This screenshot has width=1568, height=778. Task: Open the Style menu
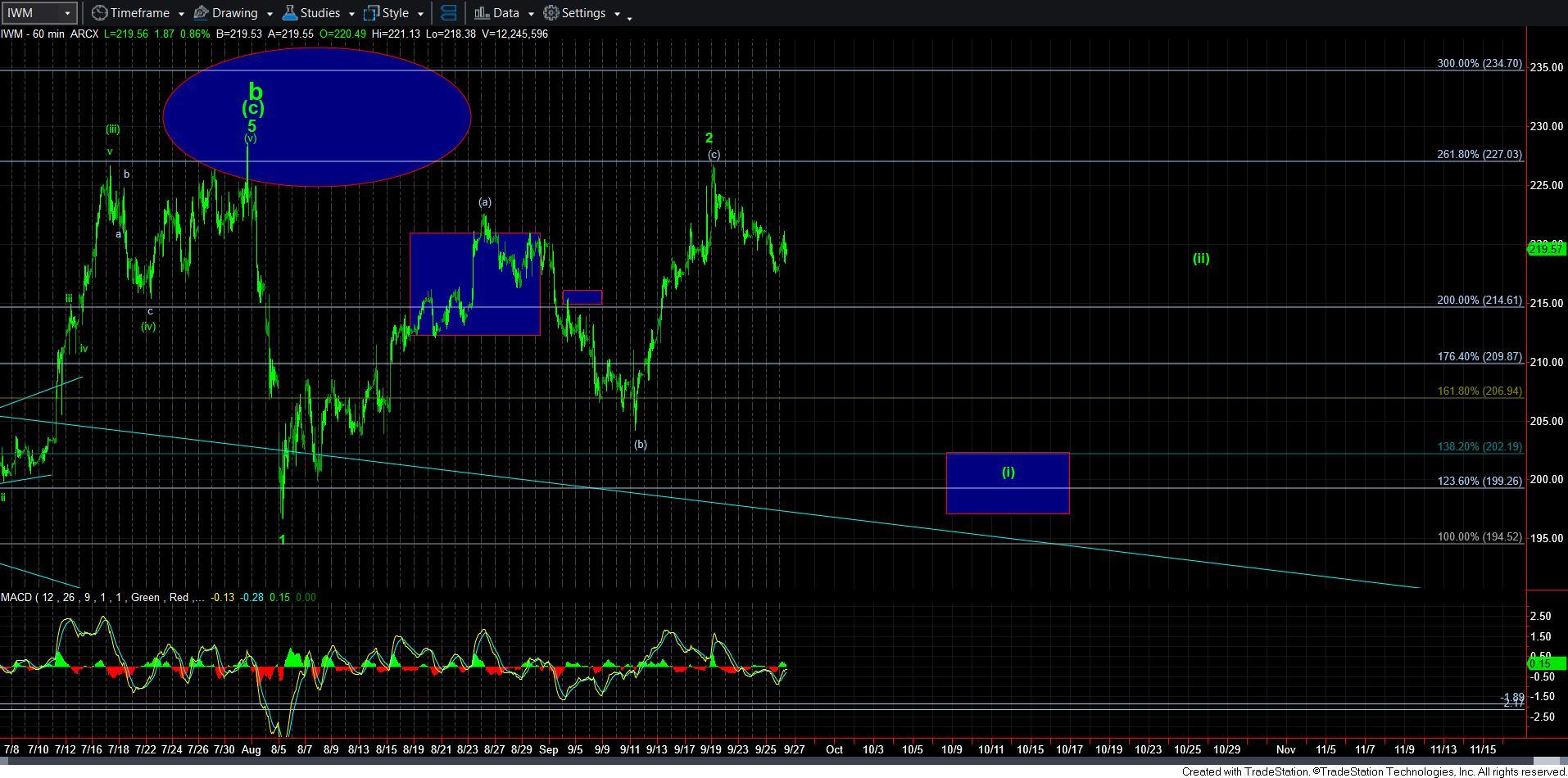pyautogui.click(x=395, y=13)
